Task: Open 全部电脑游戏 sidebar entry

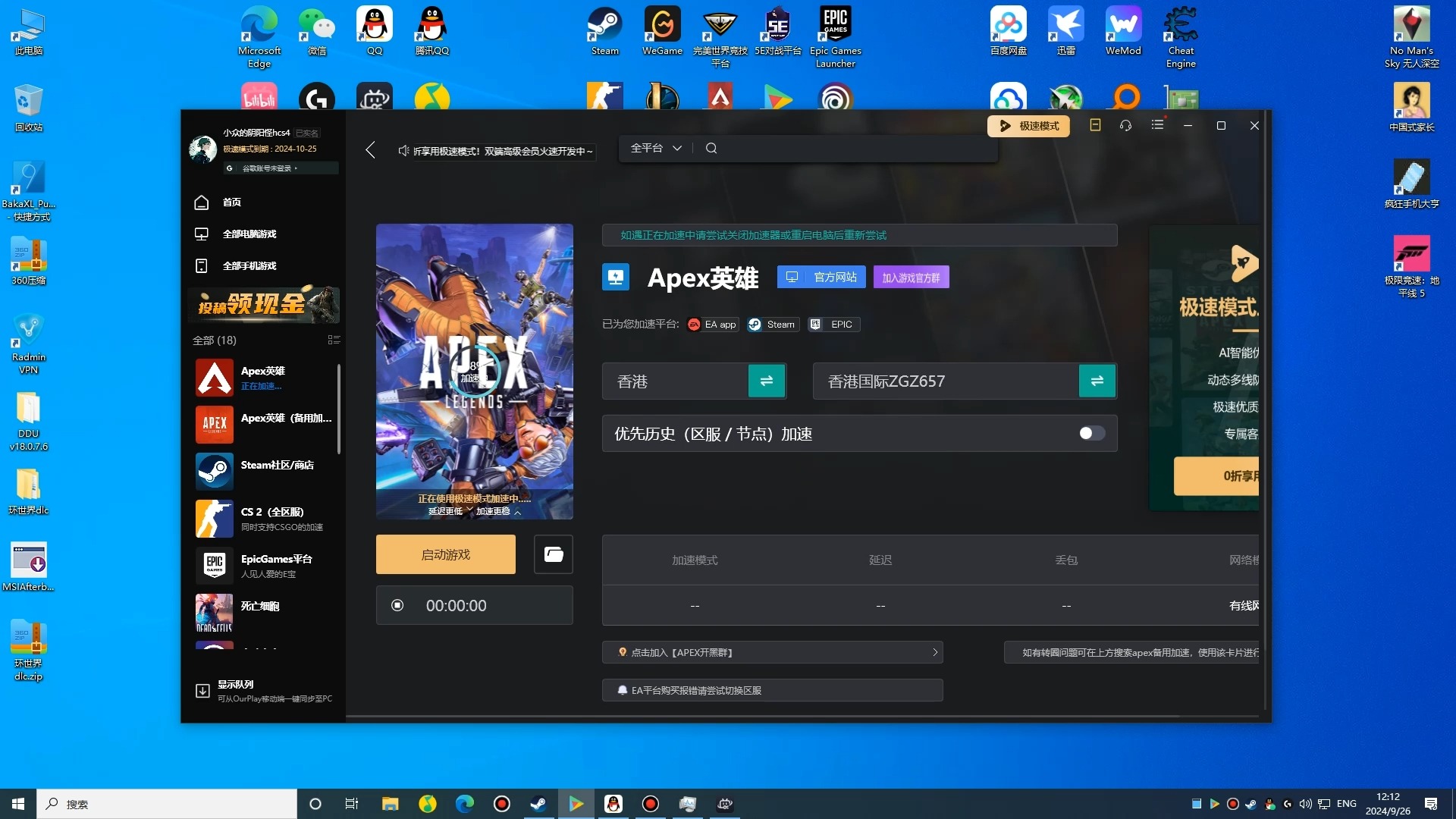Action: (x=249, y=234)
